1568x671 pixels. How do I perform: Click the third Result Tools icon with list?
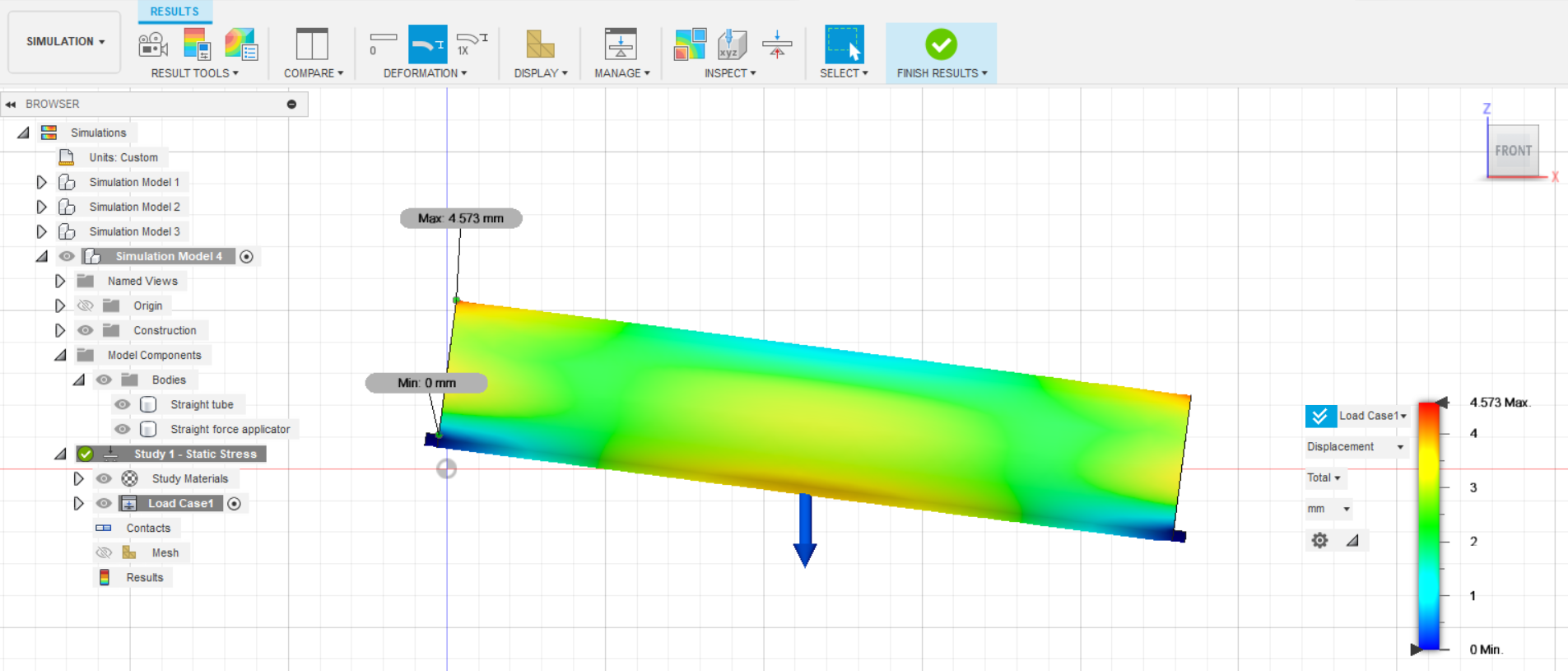[240, 44]
